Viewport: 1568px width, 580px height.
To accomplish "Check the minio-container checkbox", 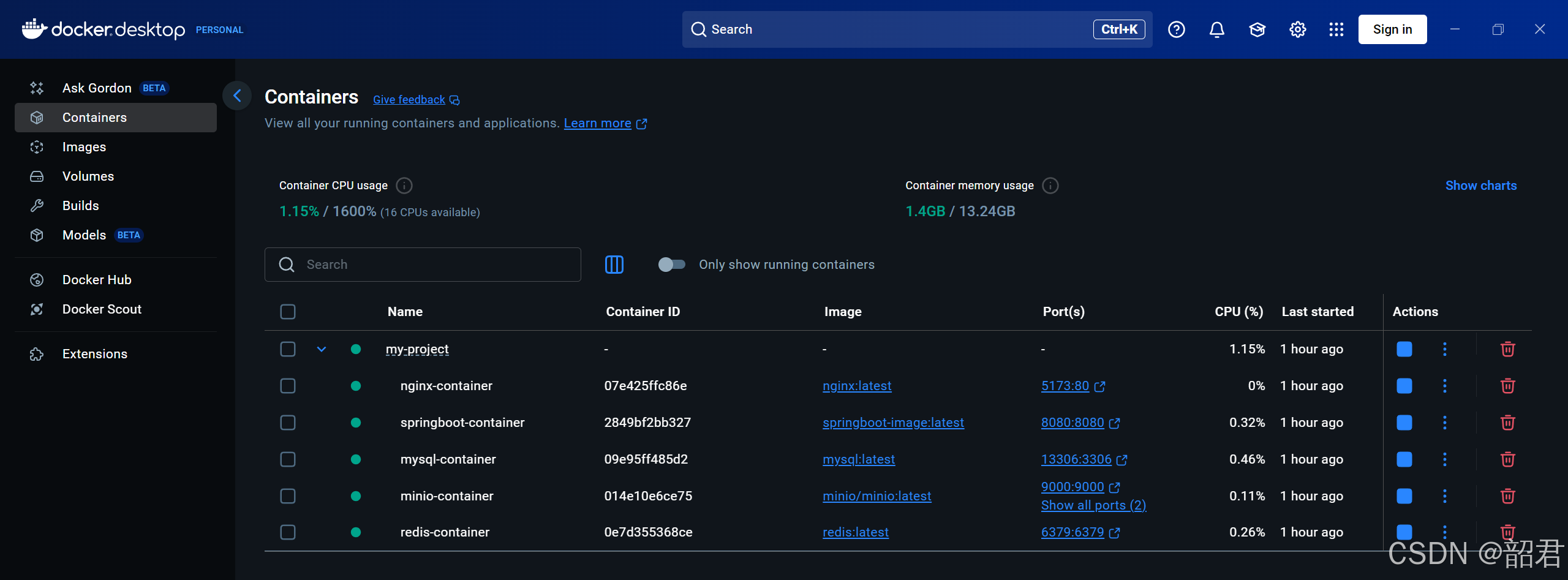I will [x=288, y=496].
